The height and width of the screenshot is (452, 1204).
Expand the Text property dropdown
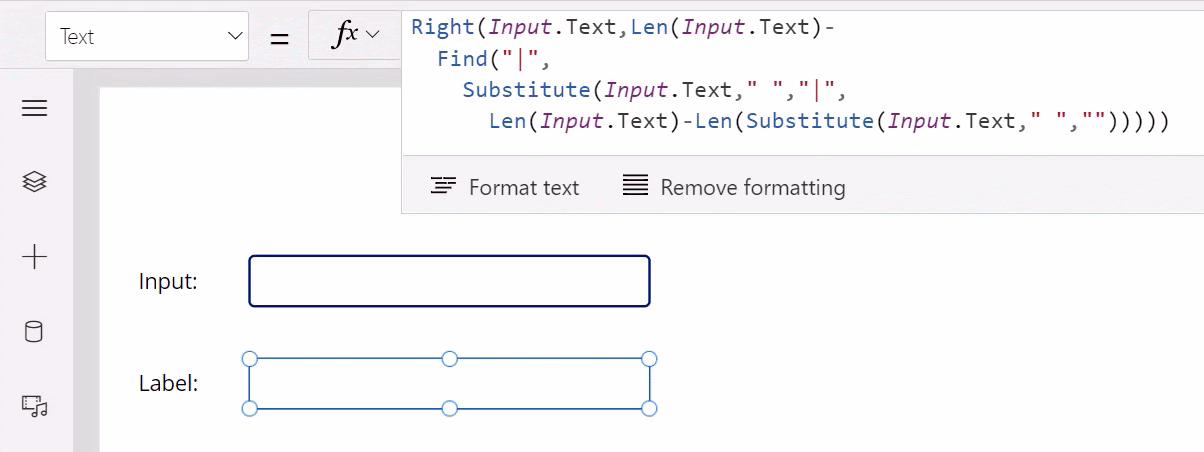click(236, 37)
